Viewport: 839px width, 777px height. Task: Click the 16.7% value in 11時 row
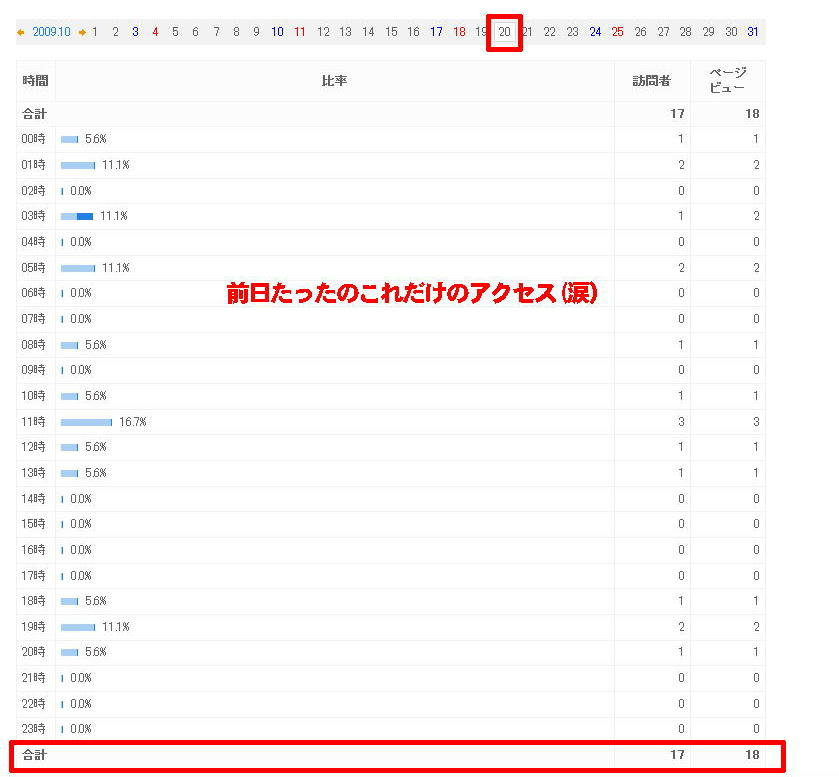[x=133, y=422]
